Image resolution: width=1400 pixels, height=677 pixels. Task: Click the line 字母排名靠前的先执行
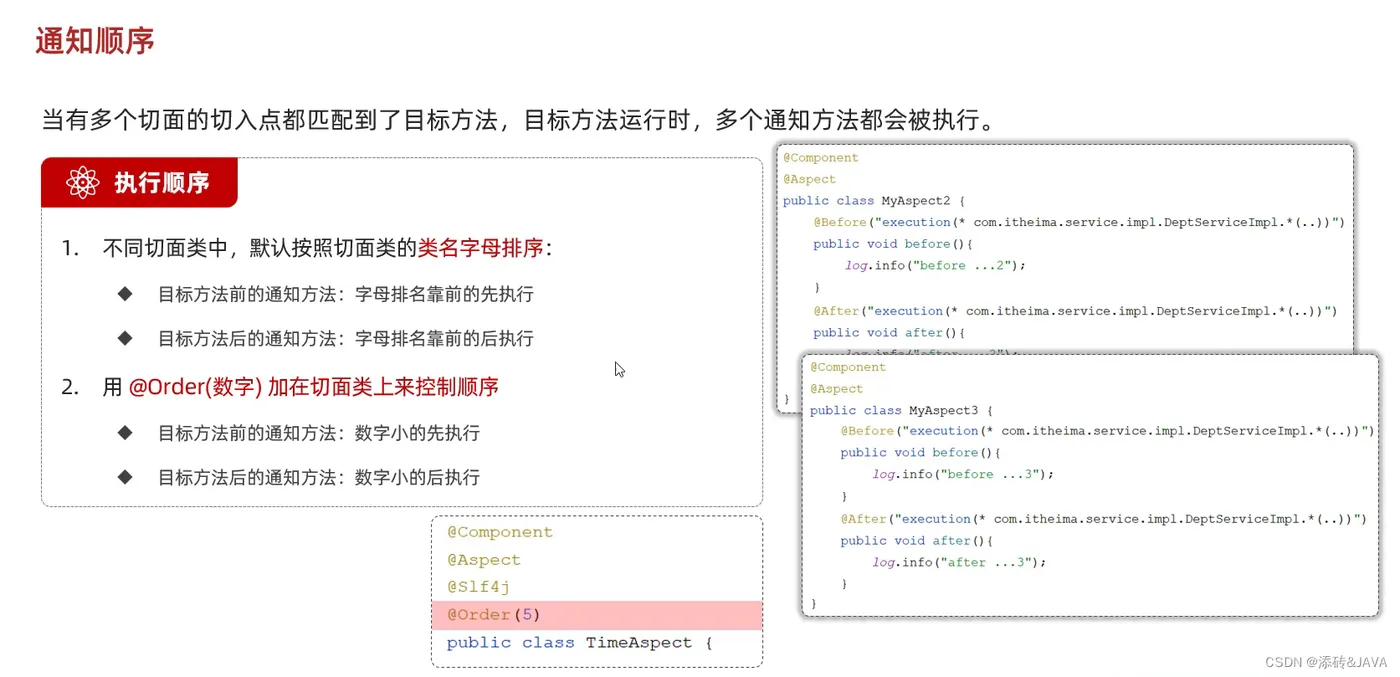point(346,294)
